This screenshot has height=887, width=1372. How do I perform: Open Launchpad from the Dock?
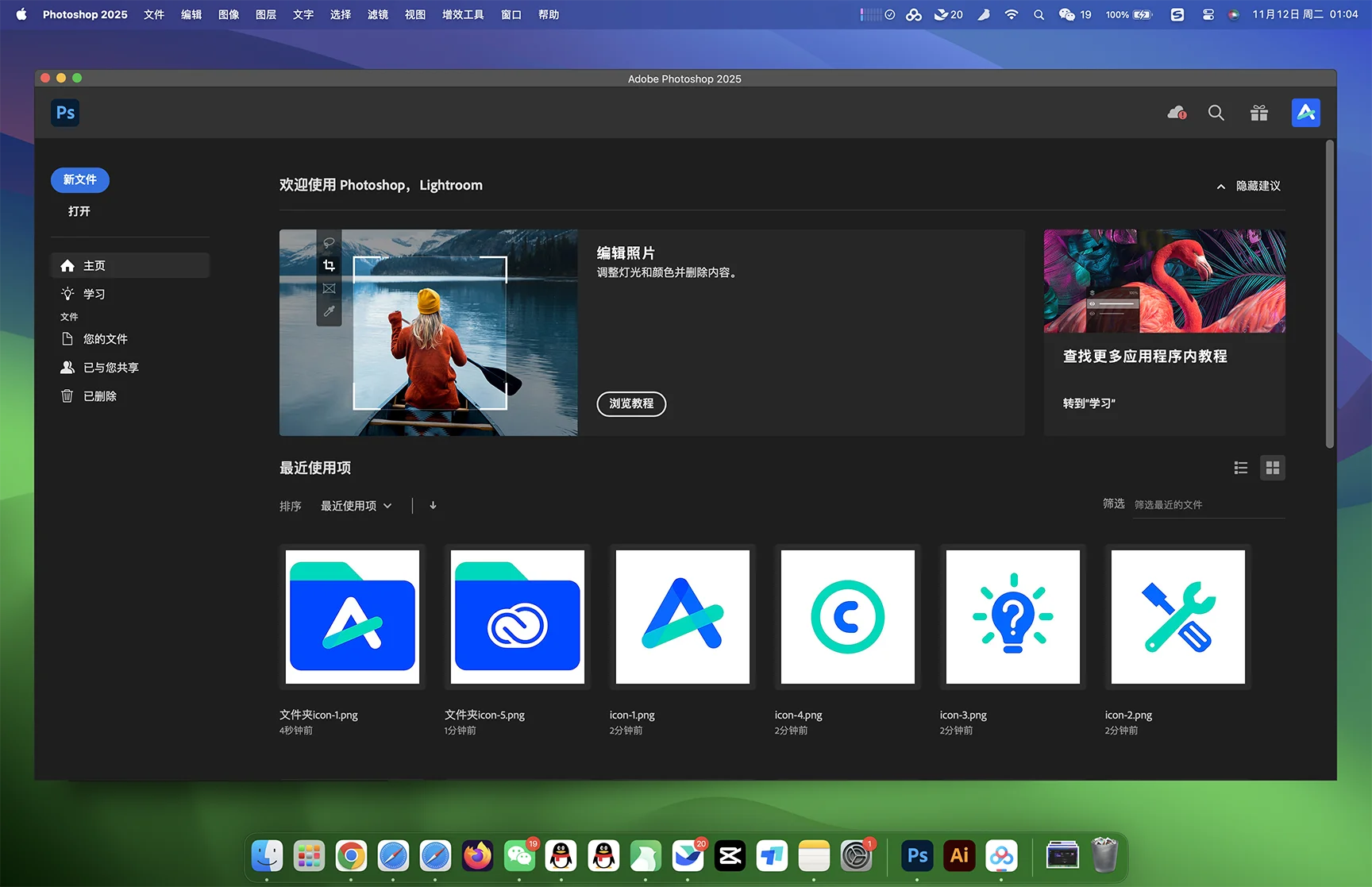click(x=309, y=856)
